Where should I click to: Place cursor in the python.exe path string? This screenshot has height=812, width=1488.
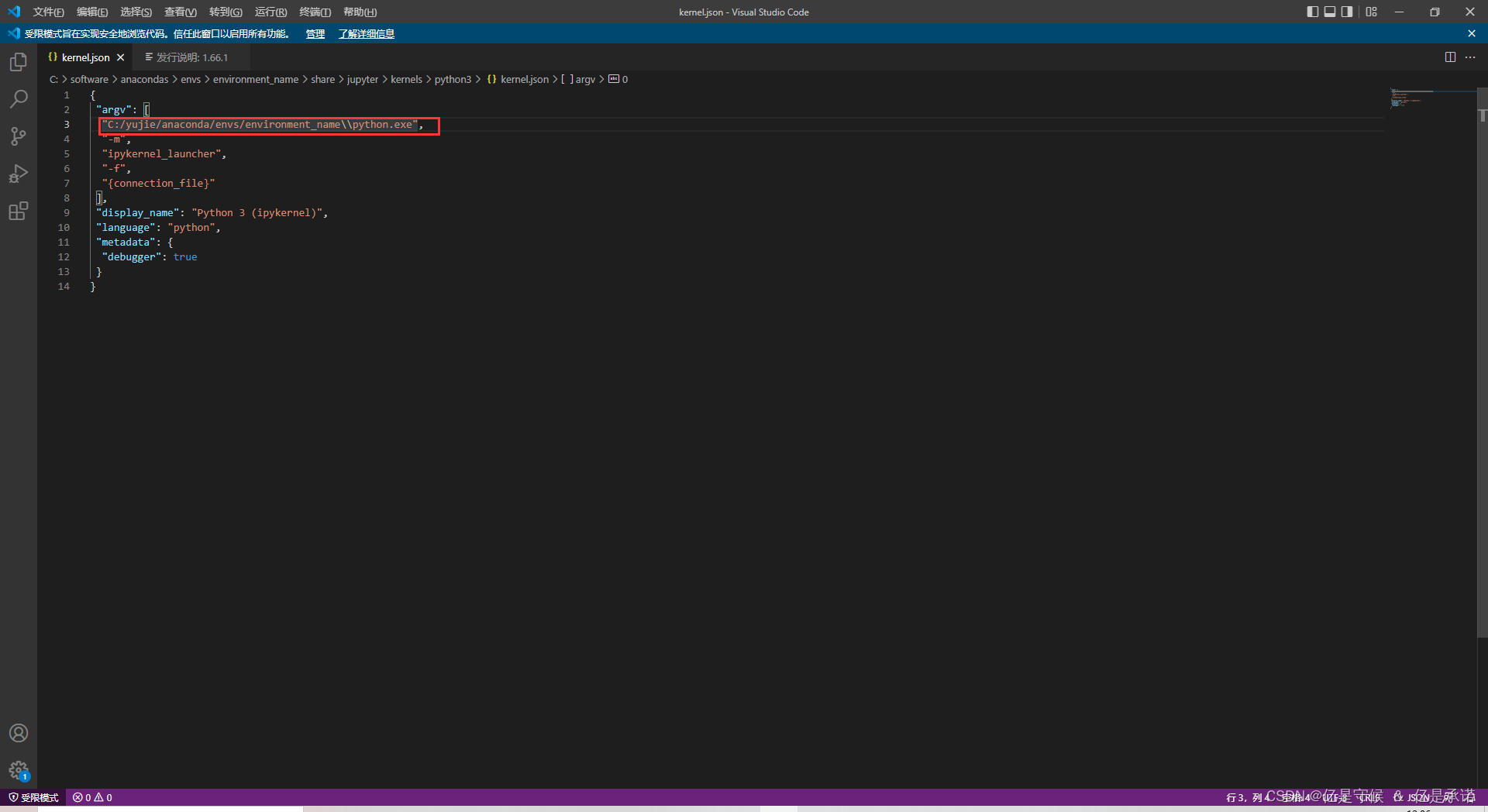(260, 125)
